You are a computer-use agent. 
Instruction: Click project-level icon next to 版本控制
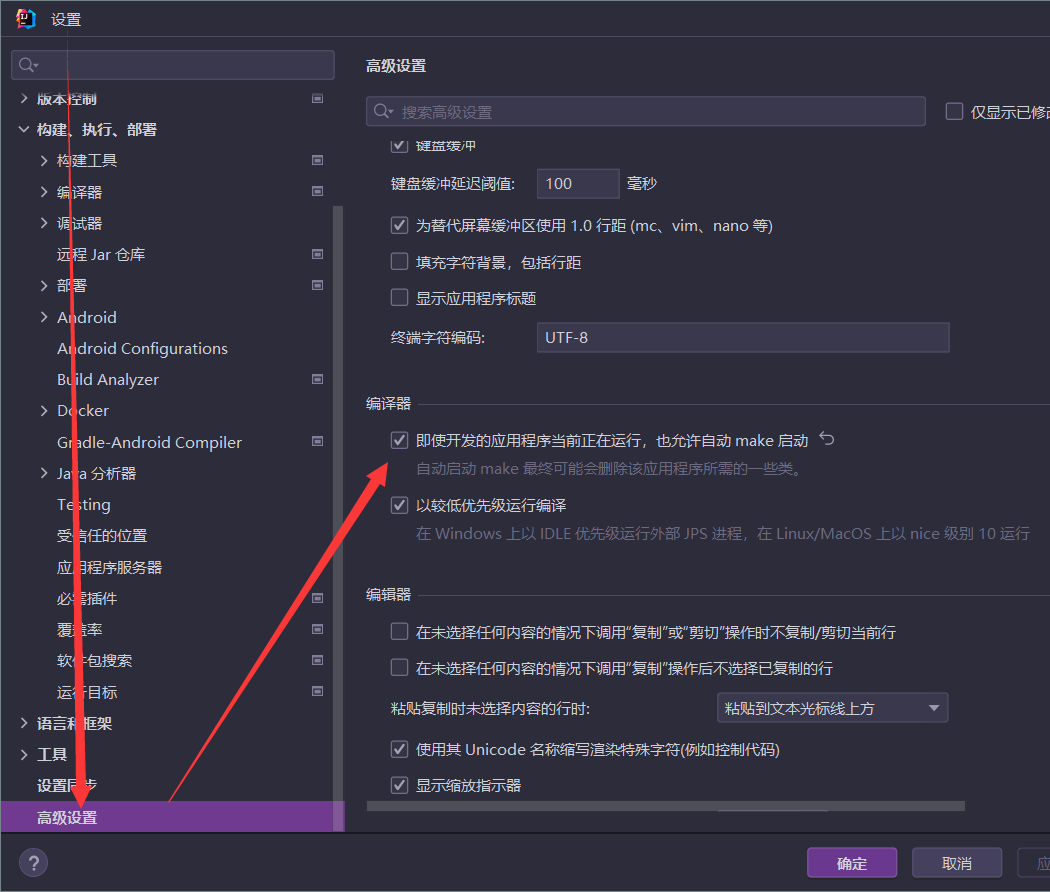click(317, 99)
